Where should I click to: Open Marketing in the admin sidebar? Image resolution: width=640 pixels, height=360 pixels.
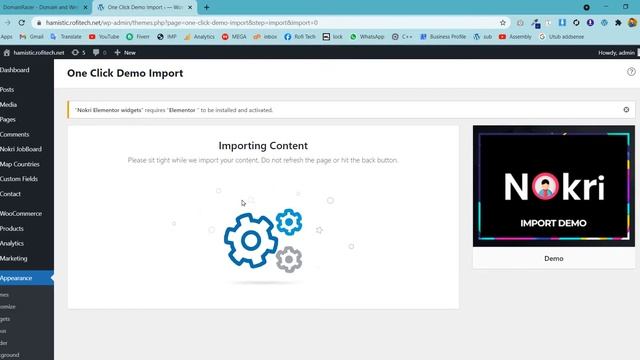[x=13, y=258]
